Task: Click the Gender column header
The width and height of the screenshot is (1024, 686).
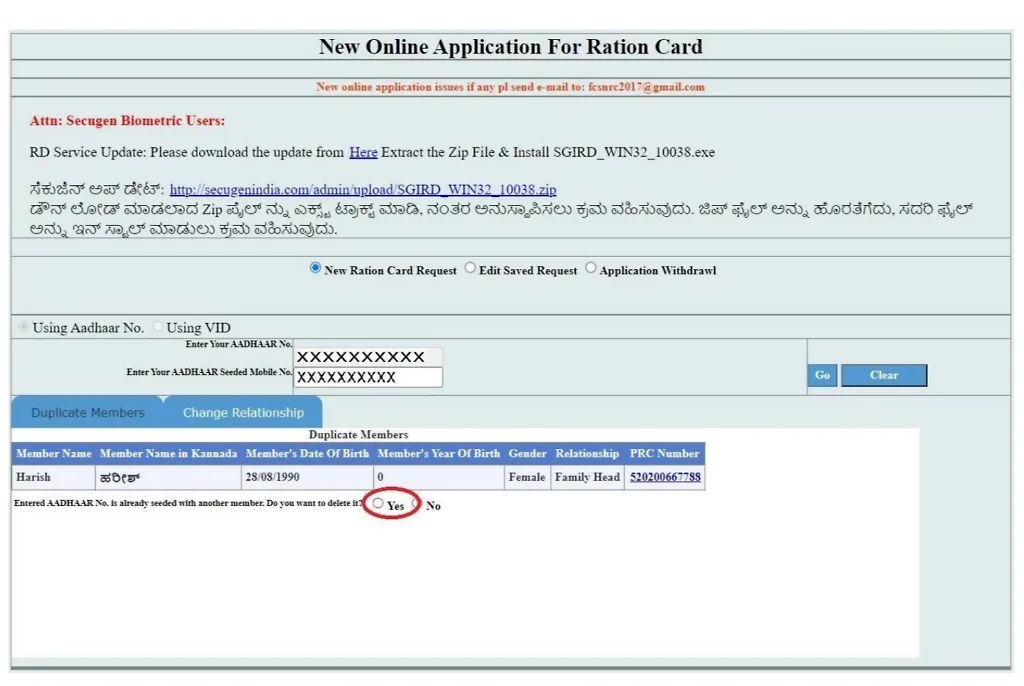Action: pos(528,453)
